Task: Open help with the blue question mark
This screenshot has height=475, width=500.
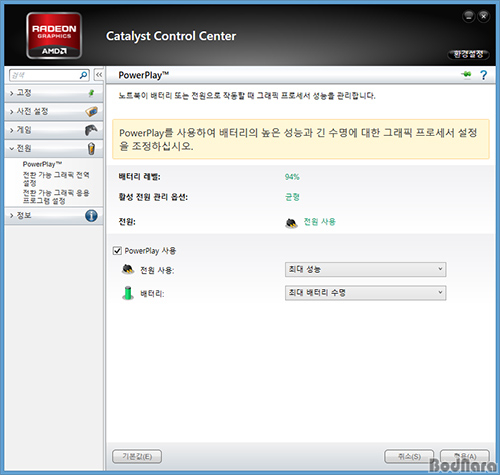Action: pos(483,75)
